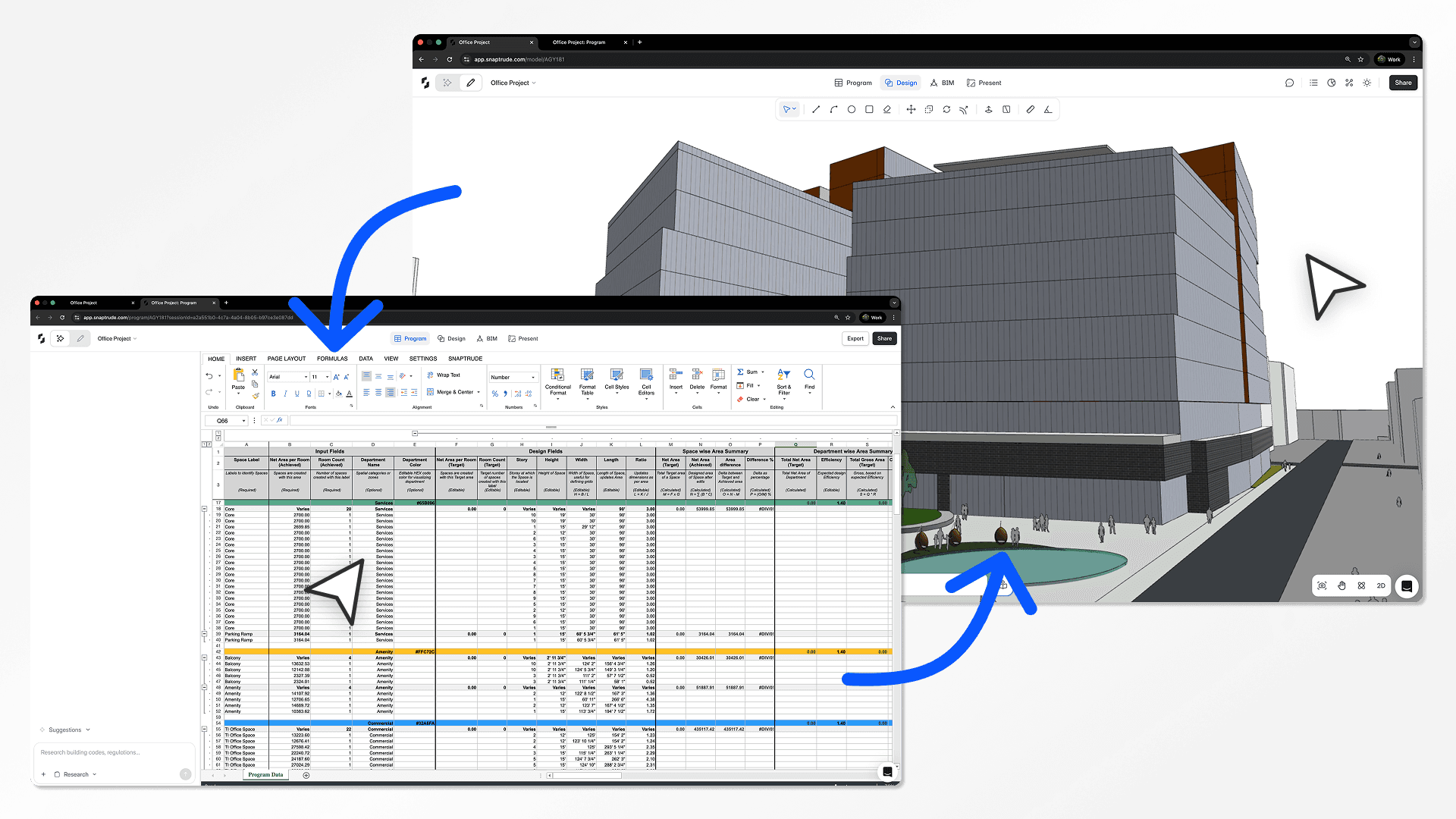The width and height of the screenshot is (1456, 819).
Task: Click the Export button
Action: tap(855, 338)
